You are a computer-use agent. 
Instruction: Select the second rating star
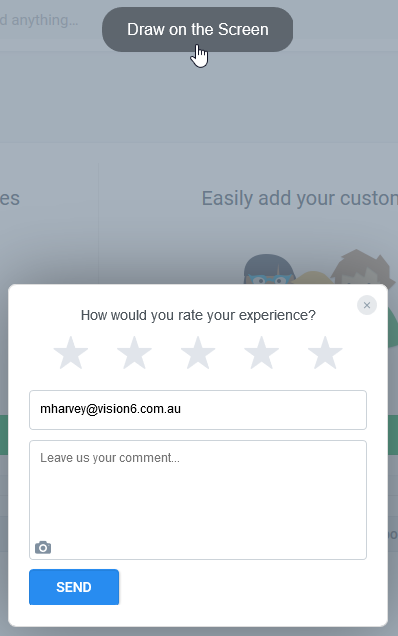[x=134, y=353]
